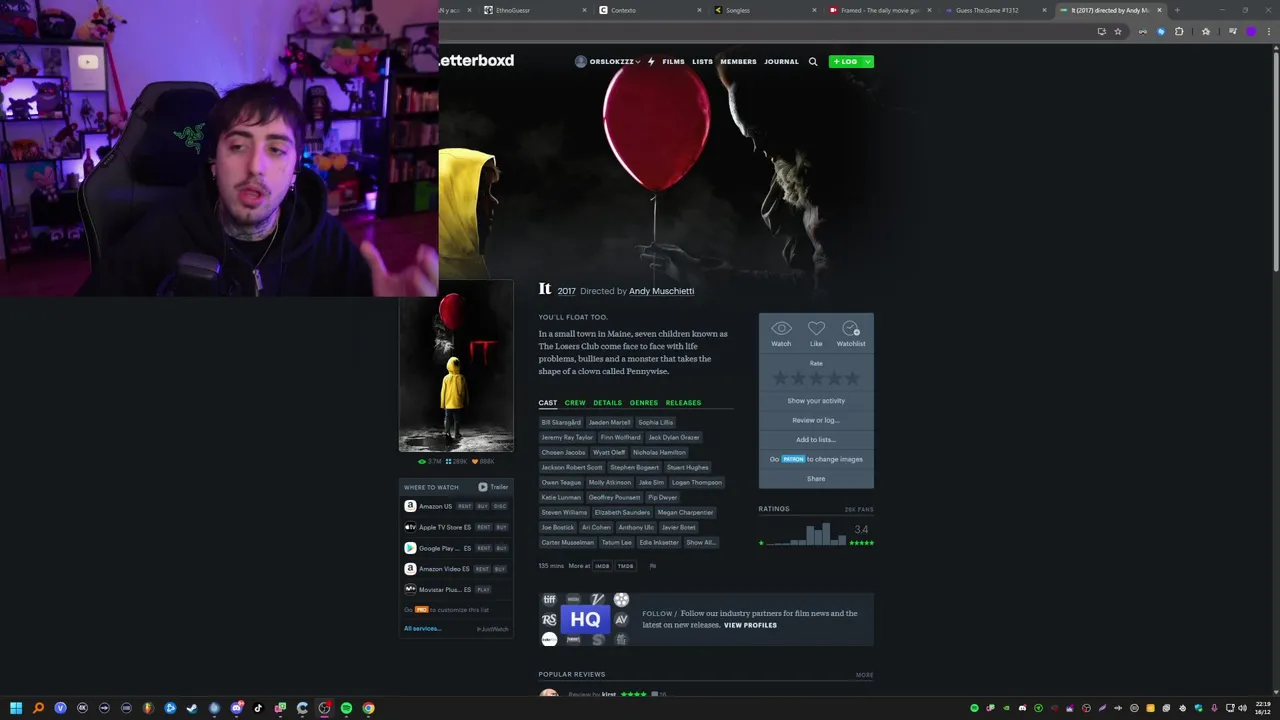
Task: Open the Apple TV Store ES icon
Action: coord(410,527)
